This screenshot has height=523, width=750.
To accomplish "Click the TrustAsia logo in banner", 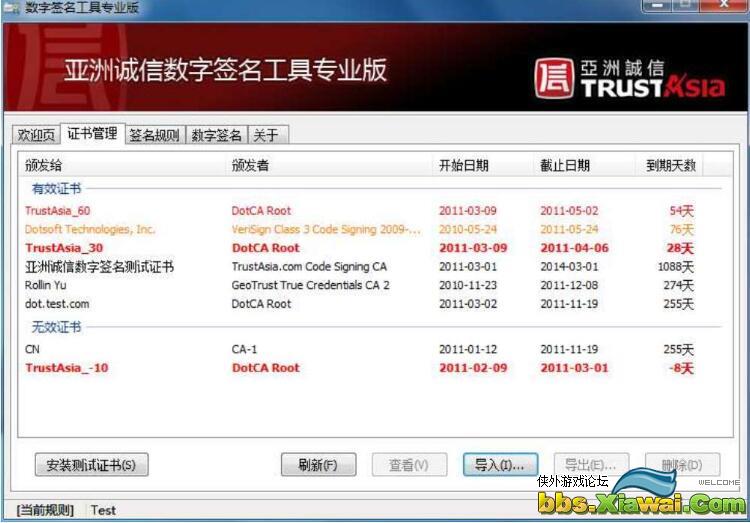I will tap(629, 79).
